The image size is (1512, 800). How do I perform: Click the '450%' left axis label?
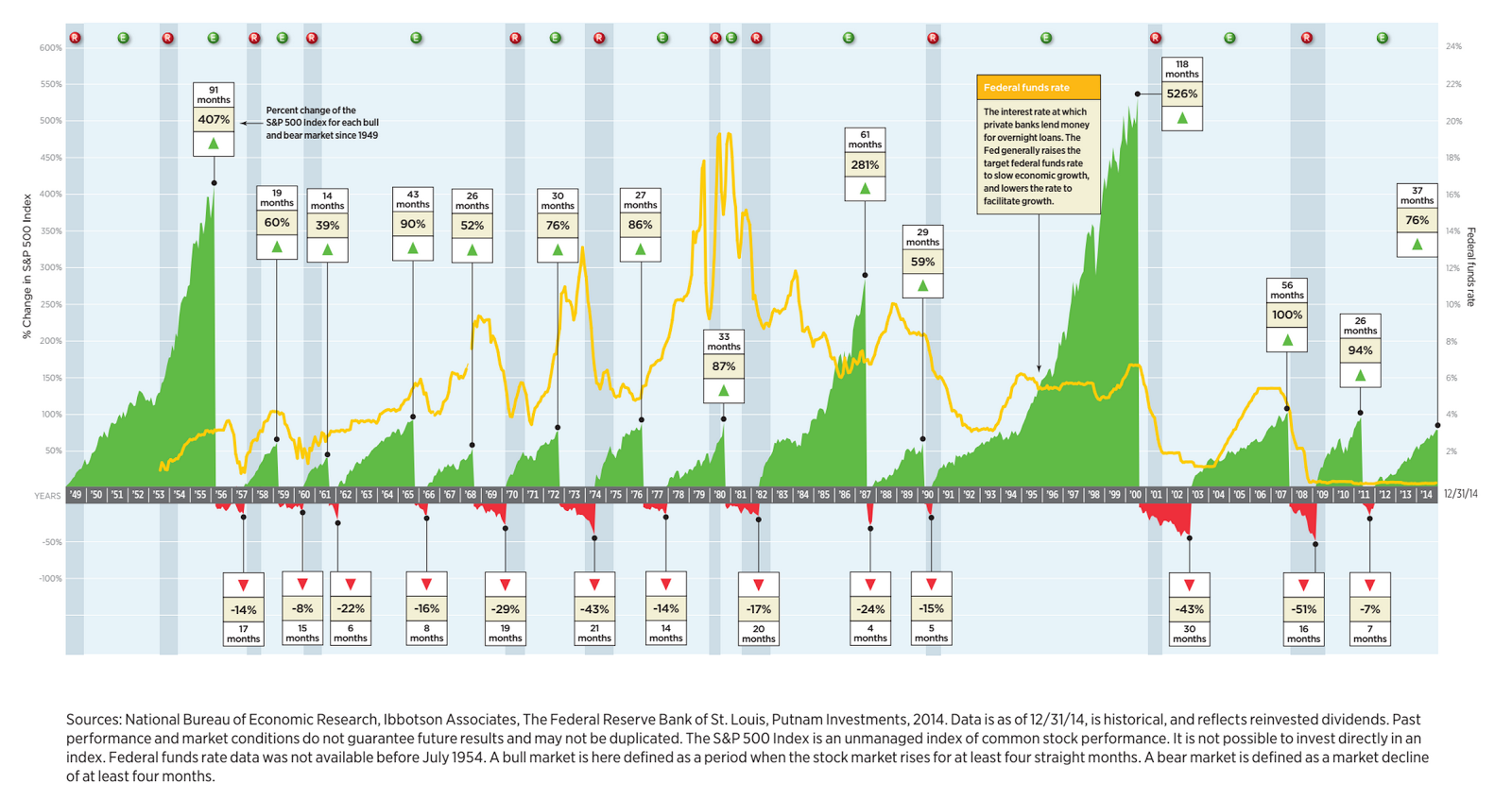(x=50, y=158)
